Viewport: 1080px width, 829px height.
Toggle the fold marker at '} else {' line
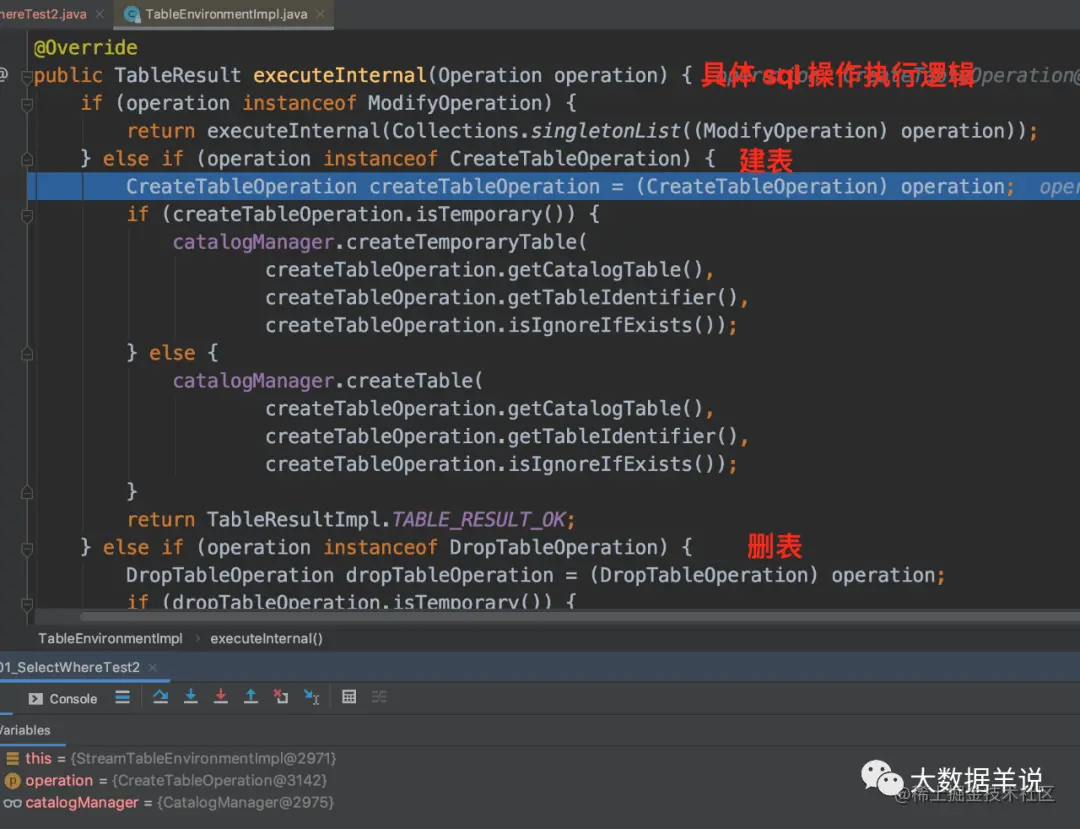[x=27, y=354]
